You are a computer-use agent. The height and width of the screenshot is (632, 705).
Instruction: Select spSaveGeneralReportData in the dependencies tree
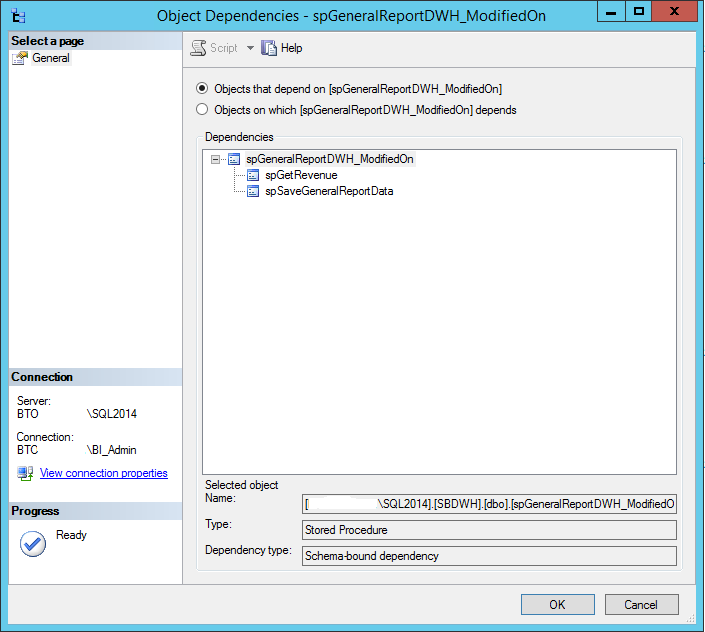tap(329, 191)
